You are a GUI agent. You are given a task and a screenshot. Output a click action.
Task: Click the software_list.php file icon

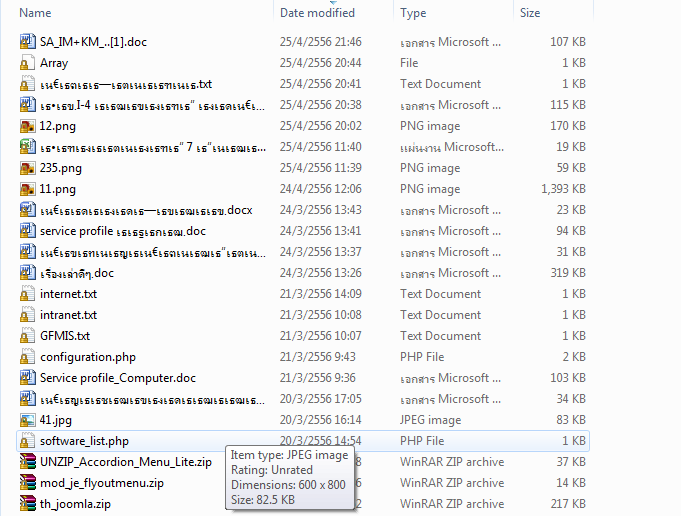tap(27, 441)
